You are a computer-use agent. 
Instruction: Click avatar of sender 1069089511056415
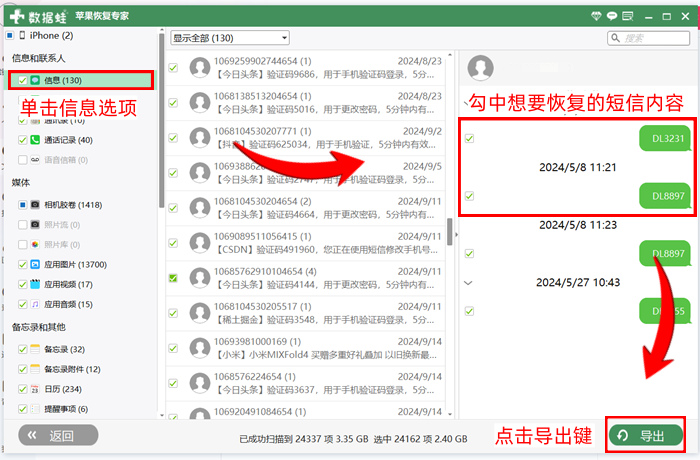tap(200, 243)
